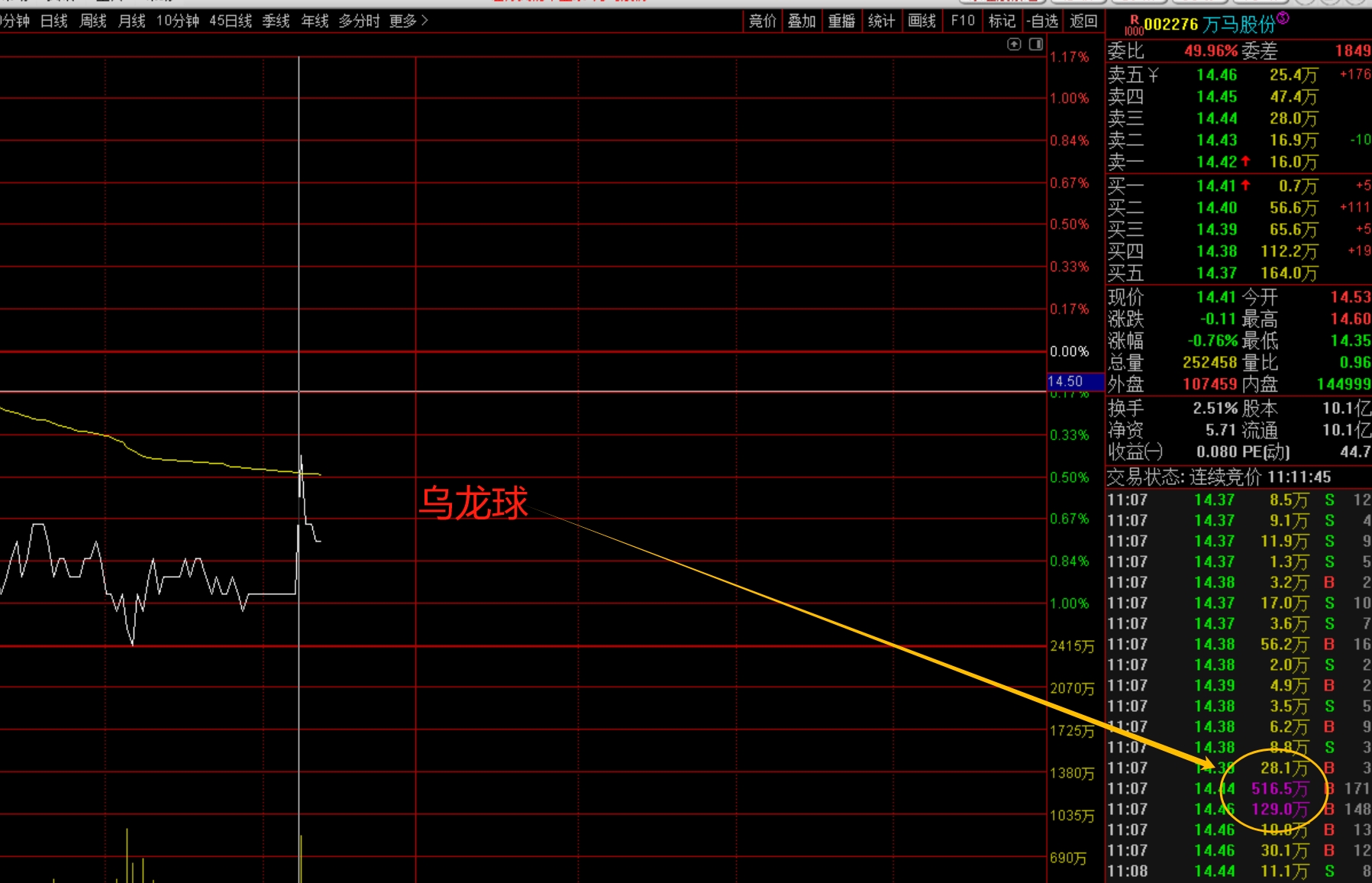Click the circled-arrow icon above the chart

coord(1014,44)
